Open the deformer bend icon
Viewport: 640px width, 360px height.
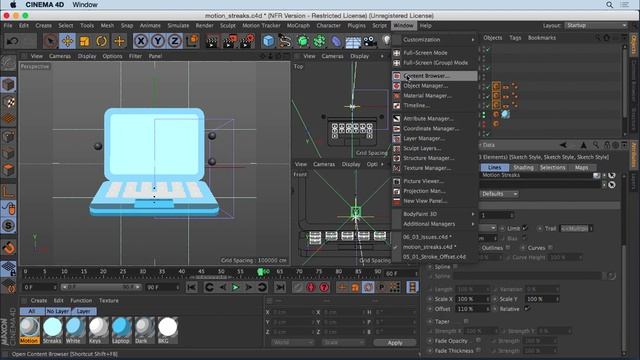coord(336,41)
